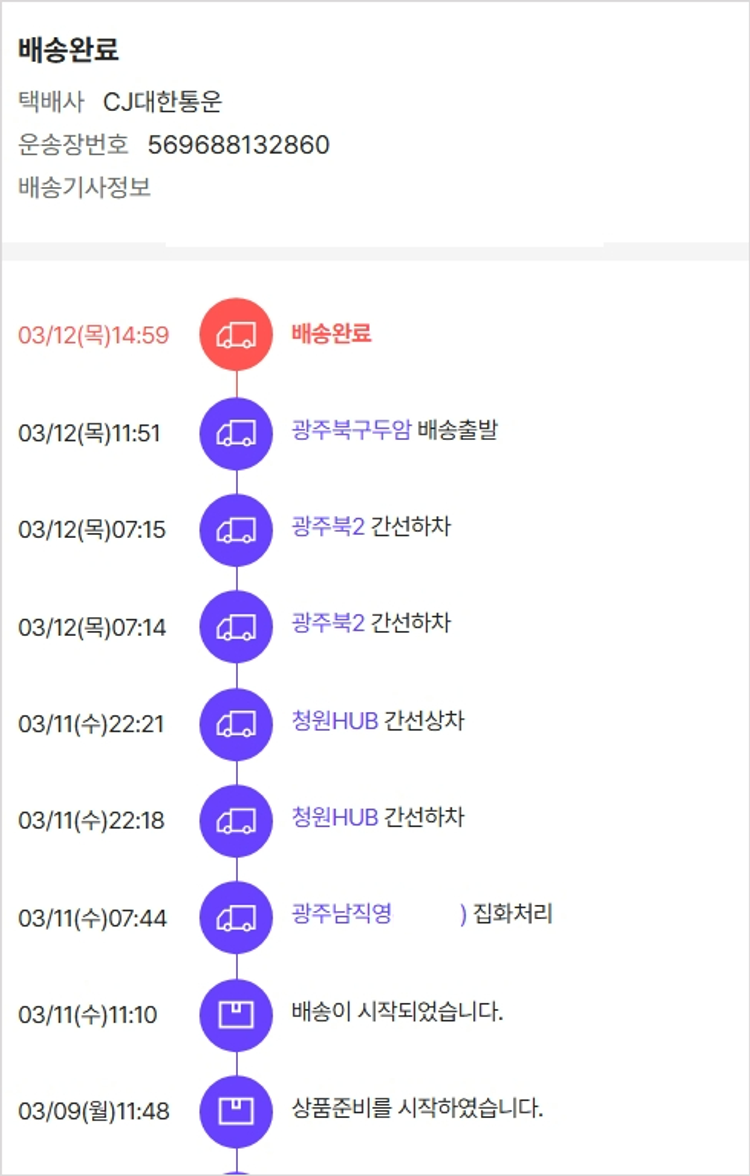Click the 배송기사정보 label
Image resolution: width=750 pixels, height=1176 pixels.
[85, 187]
